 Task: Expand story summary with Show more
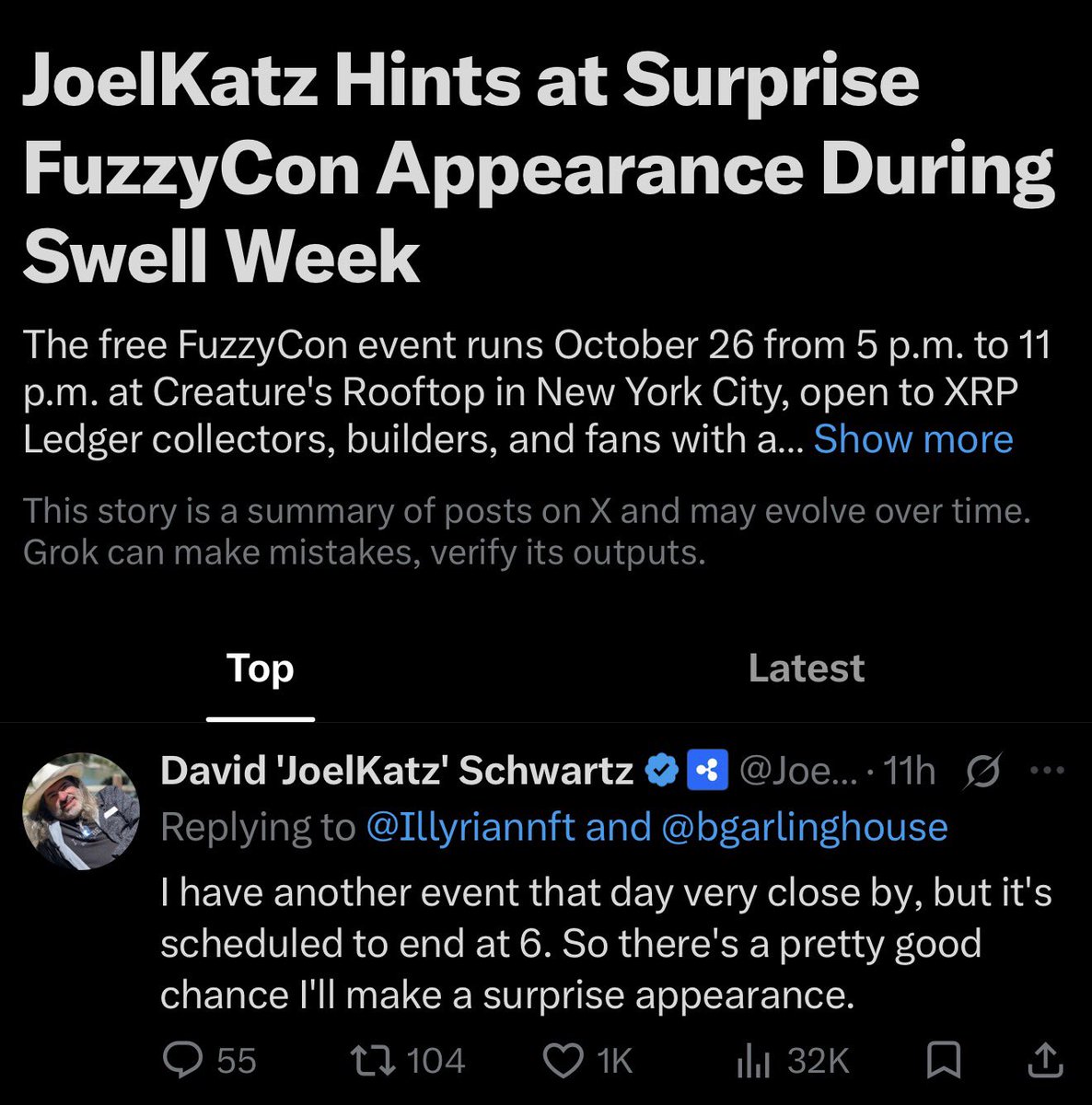[x=913, y=439]
